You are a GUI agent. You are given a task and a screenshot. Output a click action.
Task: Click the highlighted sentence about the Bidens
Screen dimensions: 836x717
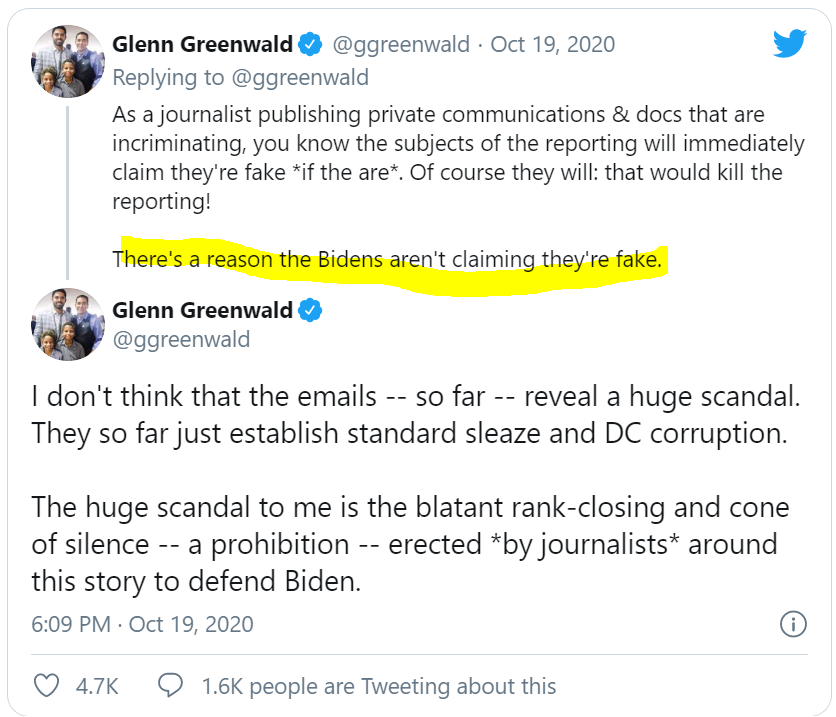tap(388, 260)
